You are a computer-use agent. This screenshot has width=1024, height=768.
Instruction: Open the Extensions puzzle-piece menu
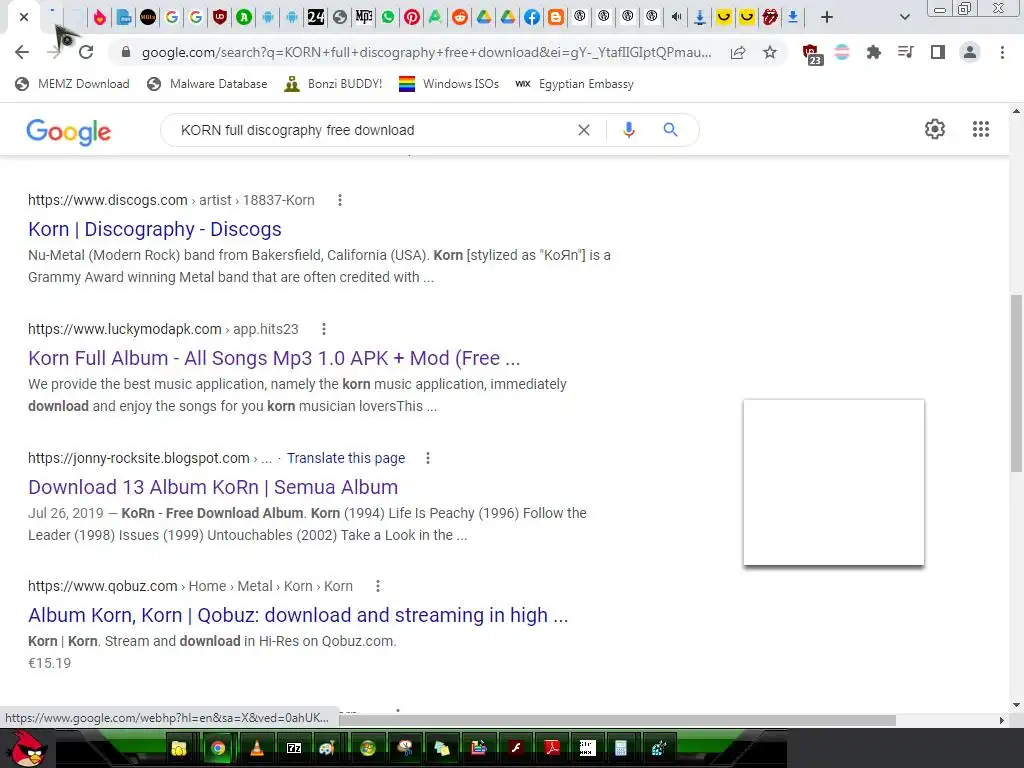point(873,52)
